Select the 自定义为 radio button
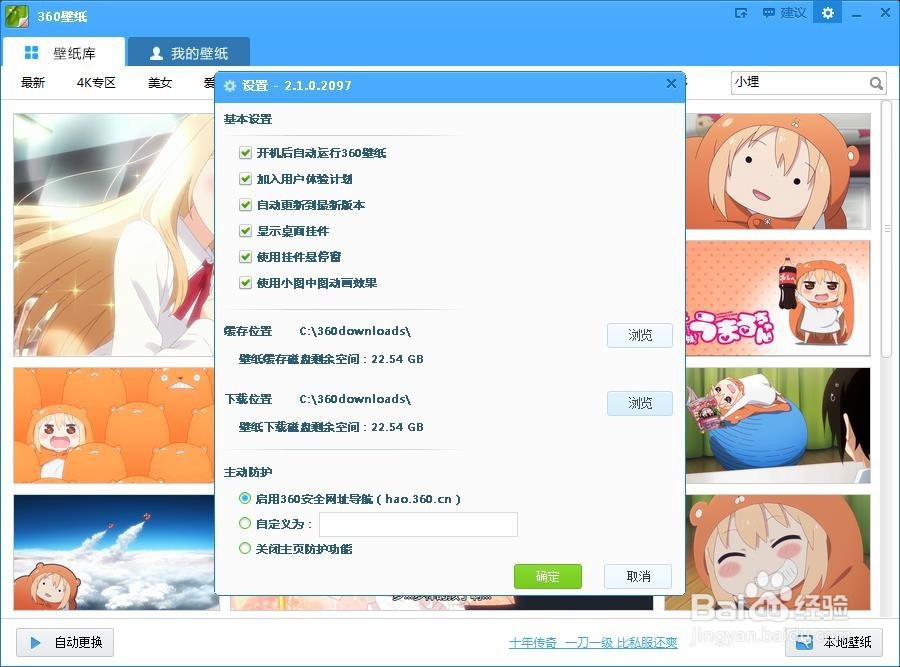The image size is (900, 667). click(x=245, y=523)
